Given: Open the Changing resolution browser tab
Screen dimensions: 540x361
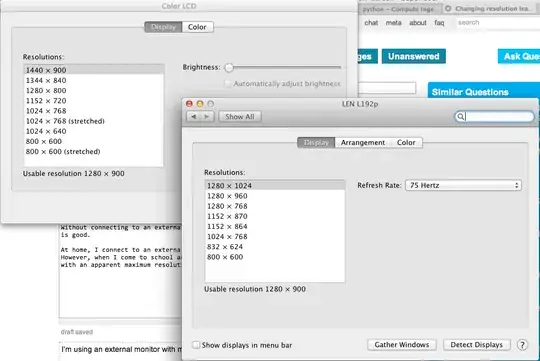Looking at the screenshot, I should click(x=491, y=9).
